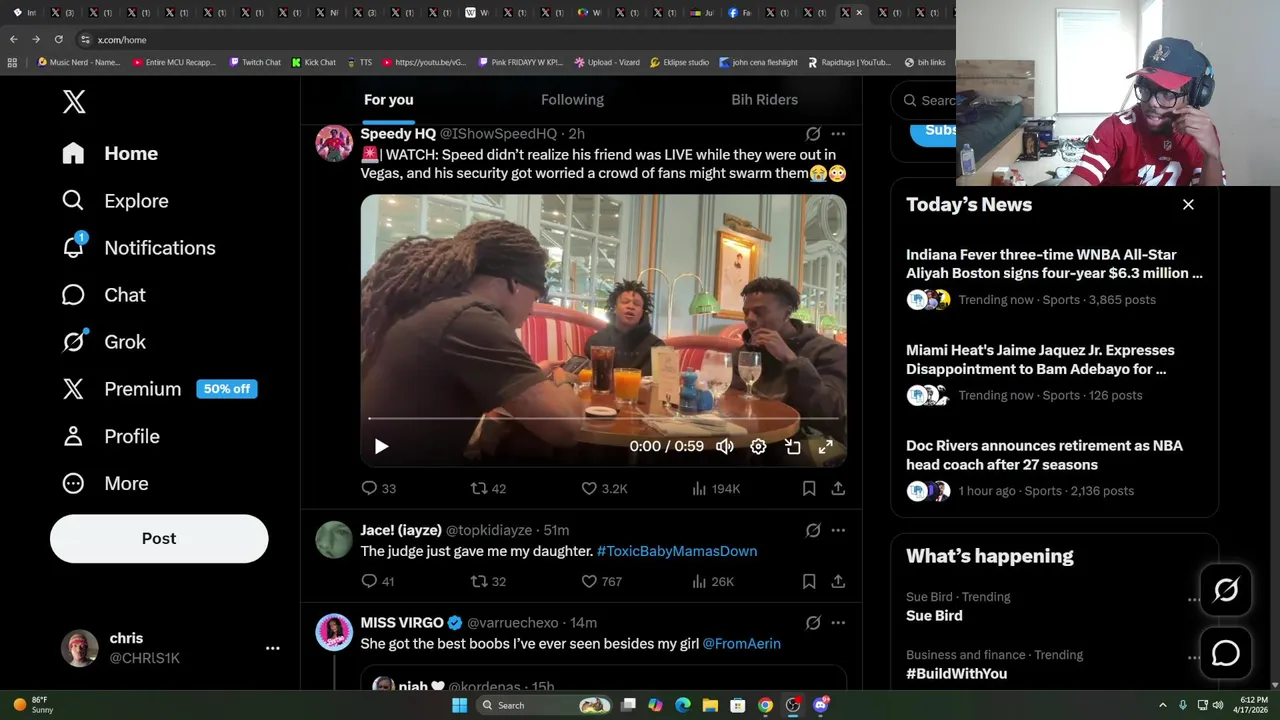Viewport: 1280px width, 720px height.
Task: View analytics of Speedy HQ post (194K)
Action: (716, 488)
